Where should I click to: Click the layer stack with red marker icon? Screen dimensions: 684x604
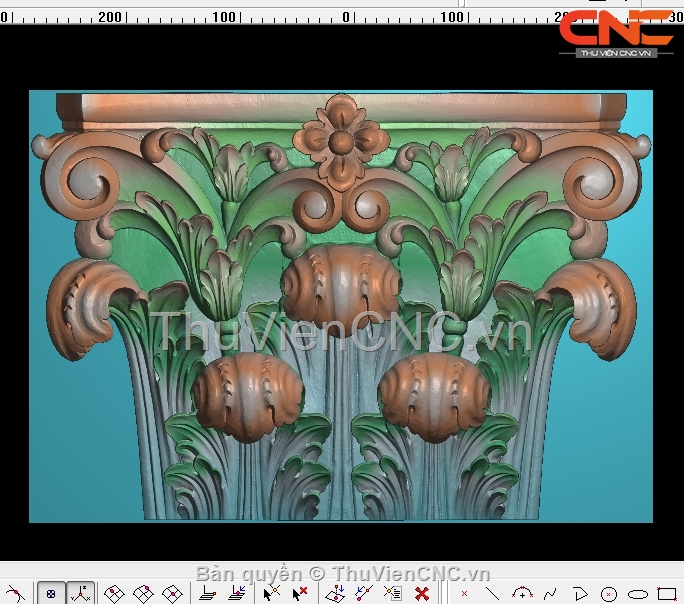tap(208, 593)
